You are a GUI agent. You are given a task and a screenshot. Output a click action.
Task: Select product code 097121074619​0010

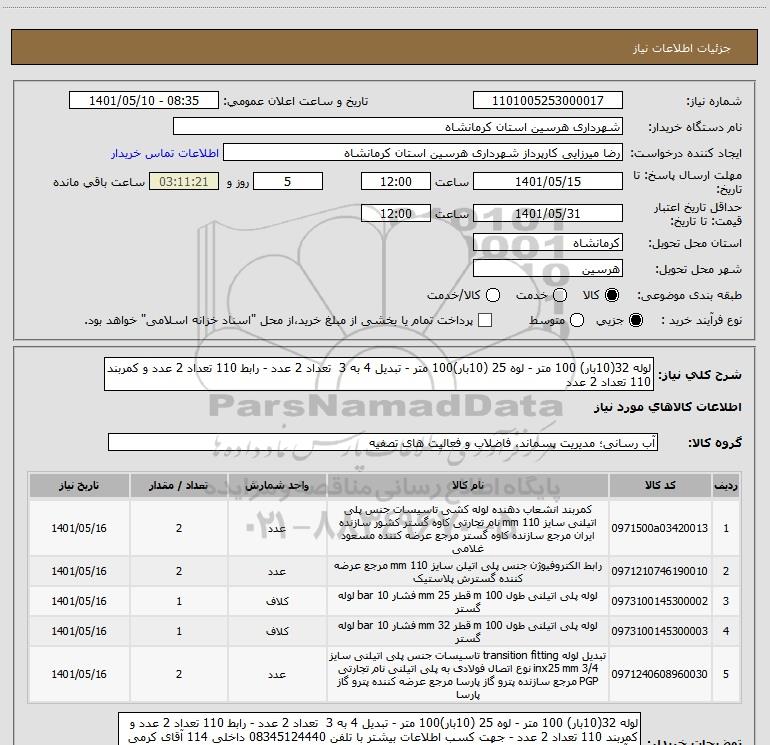pos(660,571)
